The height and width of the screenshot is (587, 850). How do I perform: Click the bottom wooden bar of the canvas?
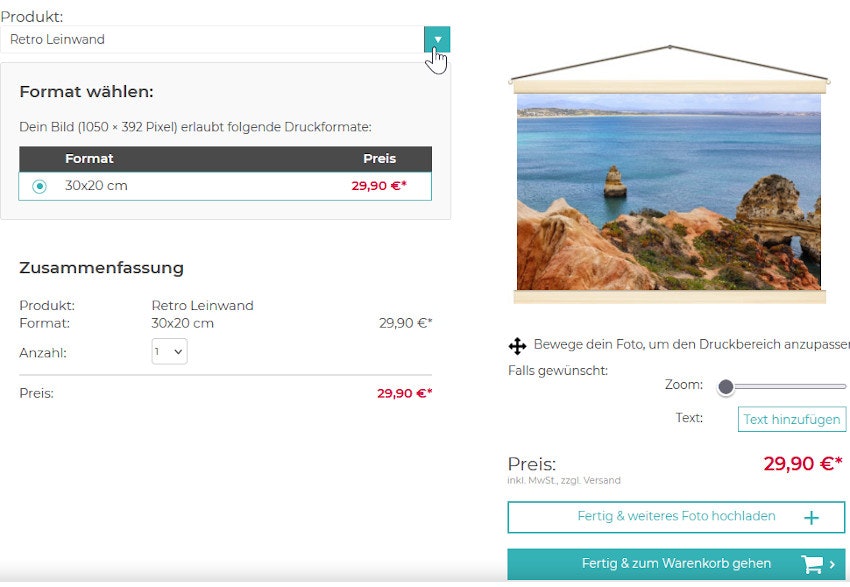coord(669,297)
